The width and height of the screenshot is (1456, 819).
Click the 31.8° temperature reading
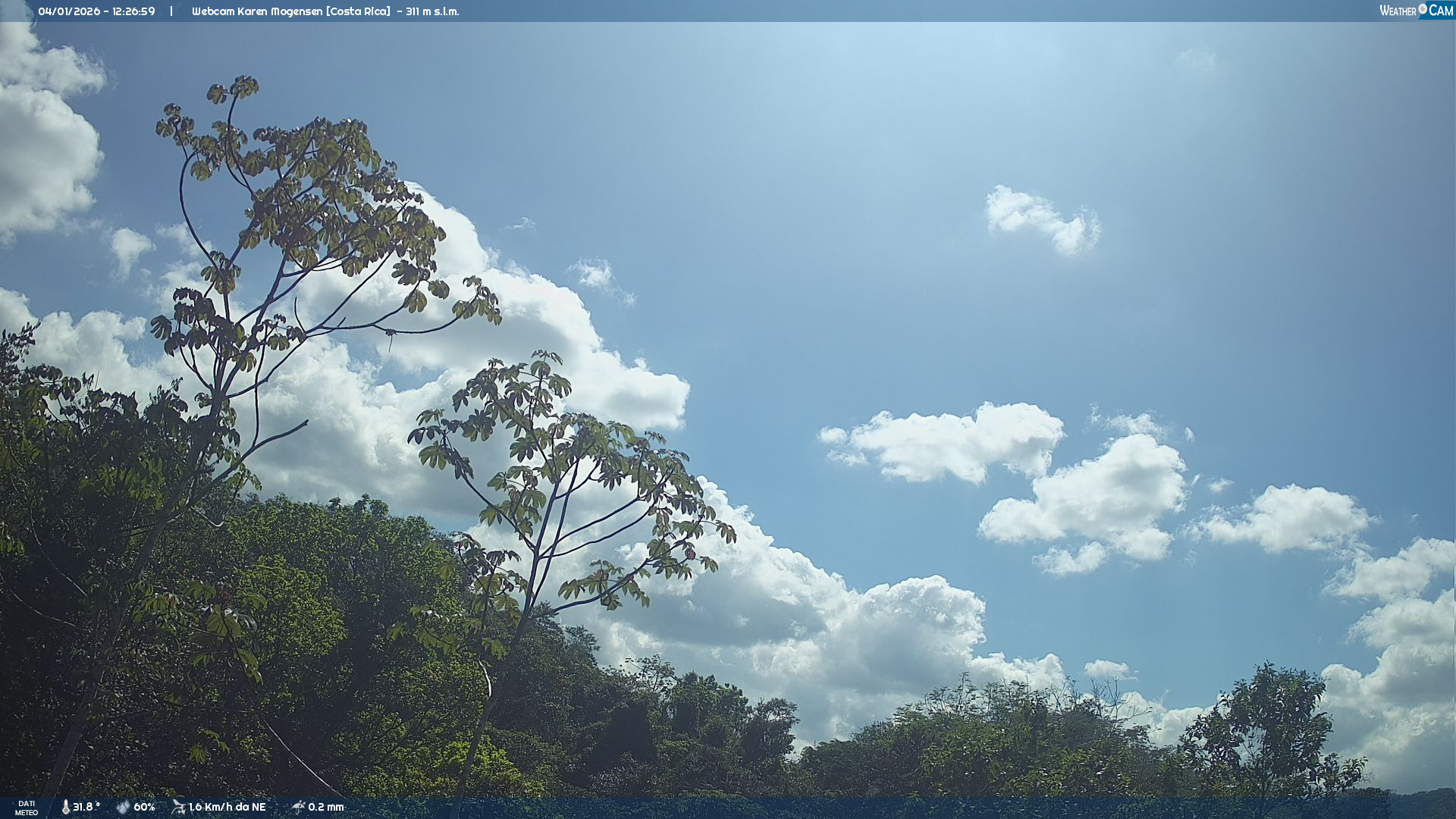click(x=86, y=807)
